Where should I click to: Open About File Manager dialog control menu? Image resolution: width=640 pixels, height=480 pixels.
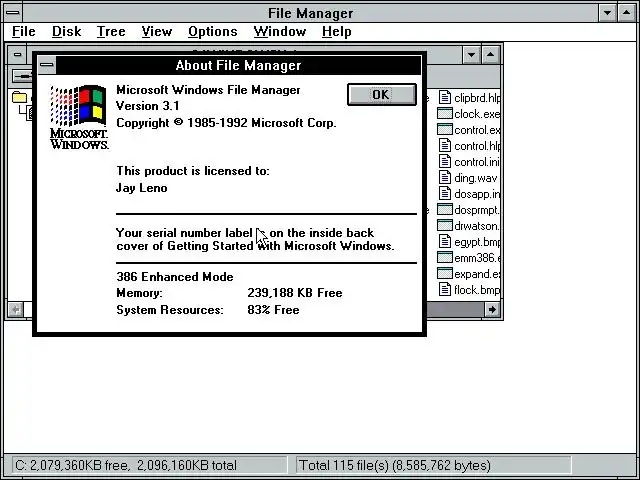47,65
